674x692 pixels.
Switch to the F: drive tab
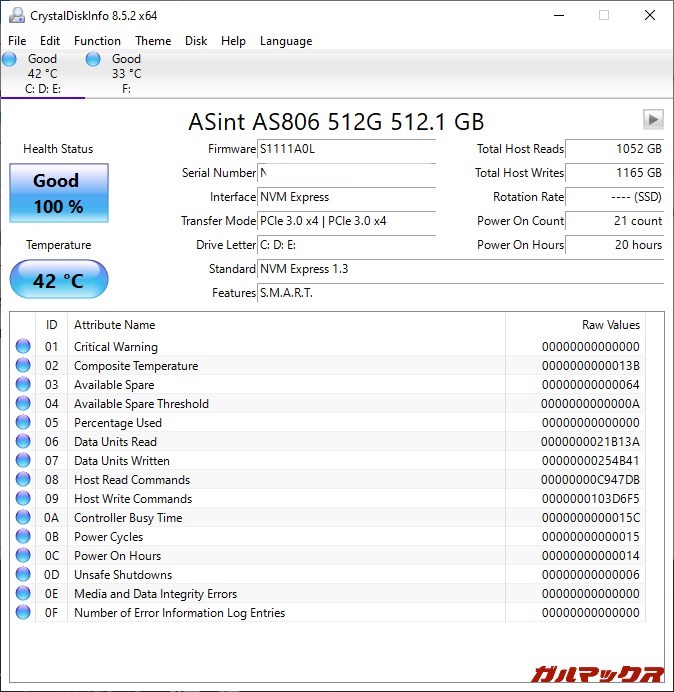point(125,74)
